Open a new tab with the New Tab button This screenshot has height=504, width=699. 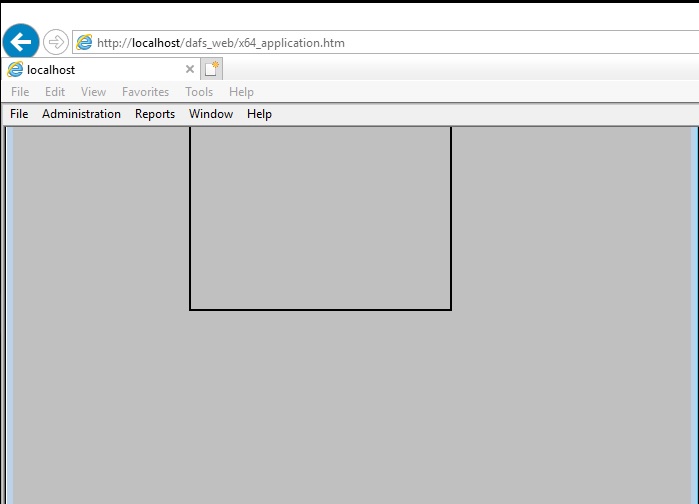point(211,69)
